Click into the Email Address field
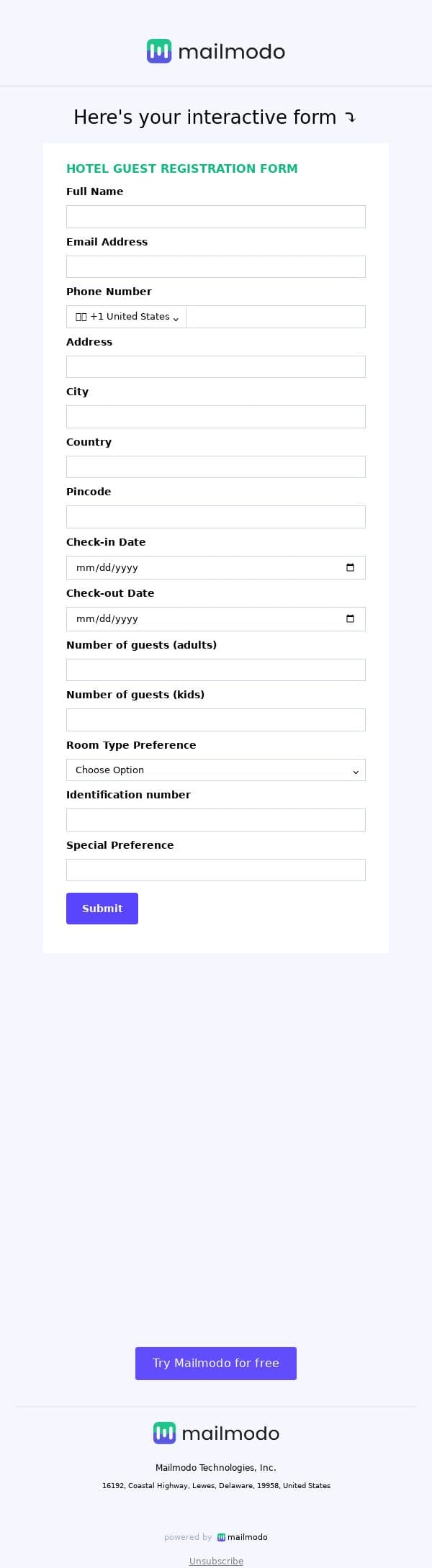The width and height of the screenshot is (432, 1568). [216, 266]
